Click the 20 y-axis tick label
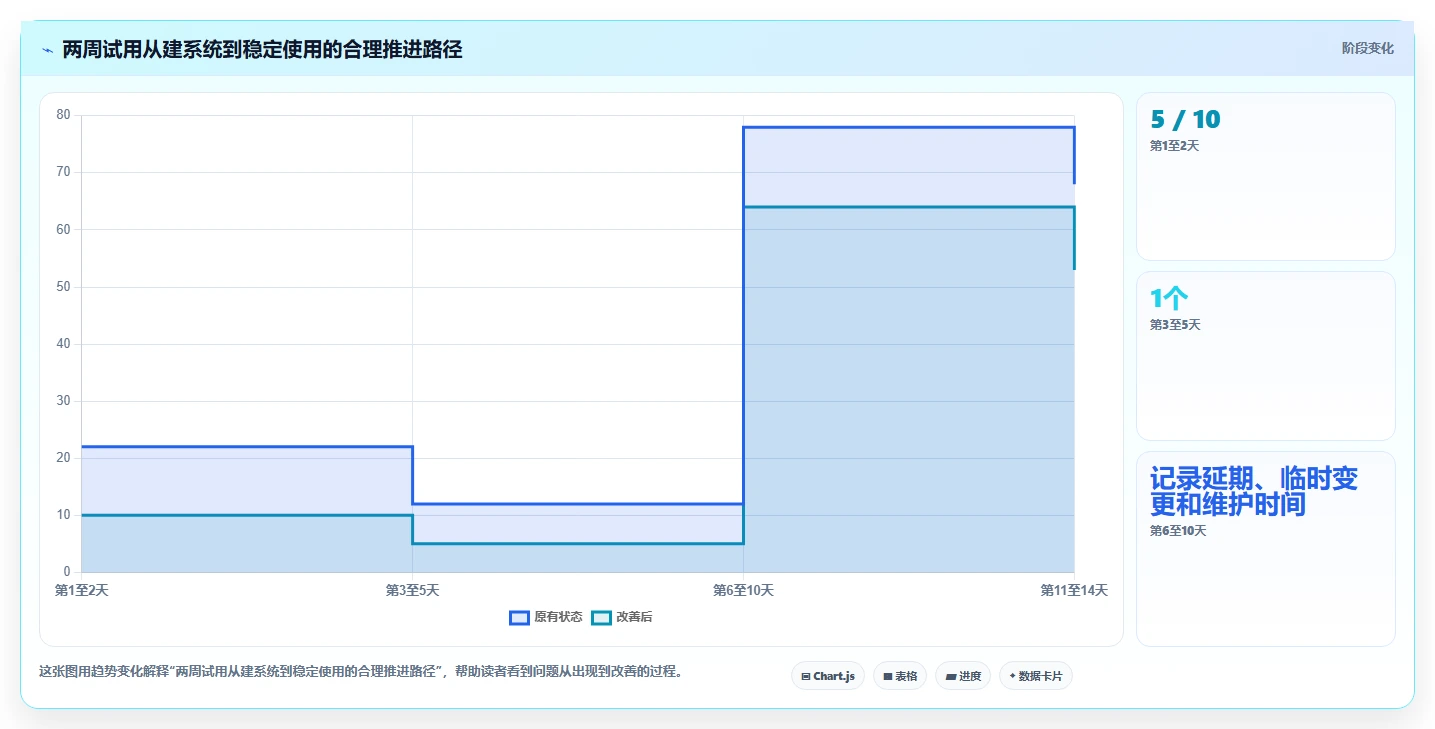The width and height of the screenshot is (1435, 729). [x=63, y=458]
